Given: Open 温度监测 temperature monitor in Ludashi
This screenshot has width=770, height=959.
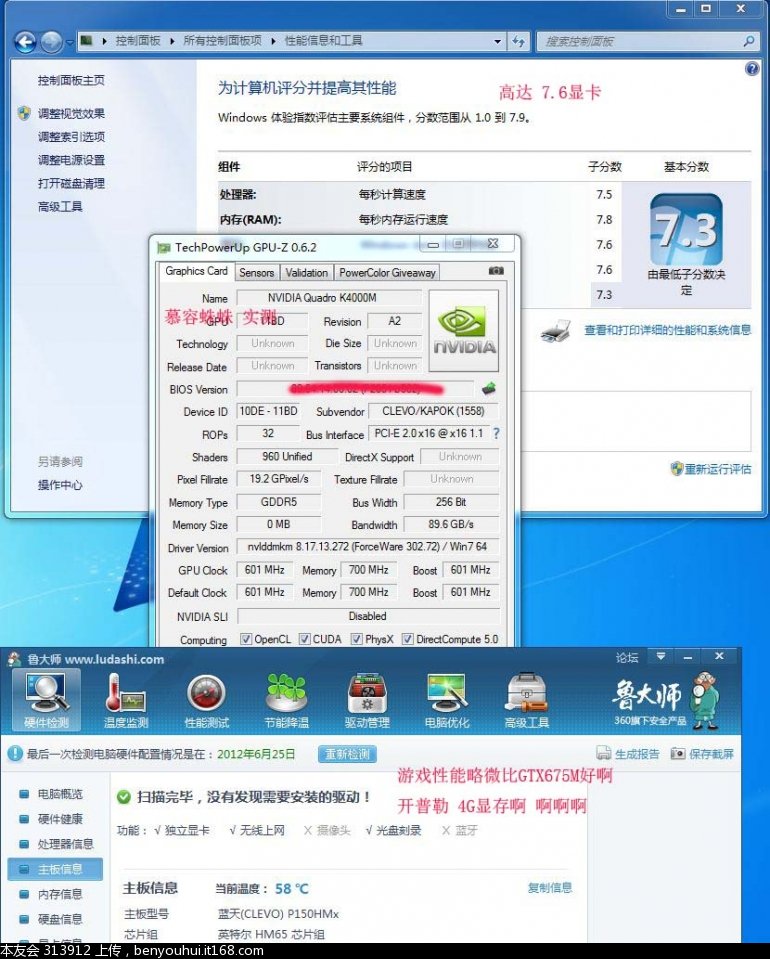Looking at the screenshot, I should coord(126,701).
